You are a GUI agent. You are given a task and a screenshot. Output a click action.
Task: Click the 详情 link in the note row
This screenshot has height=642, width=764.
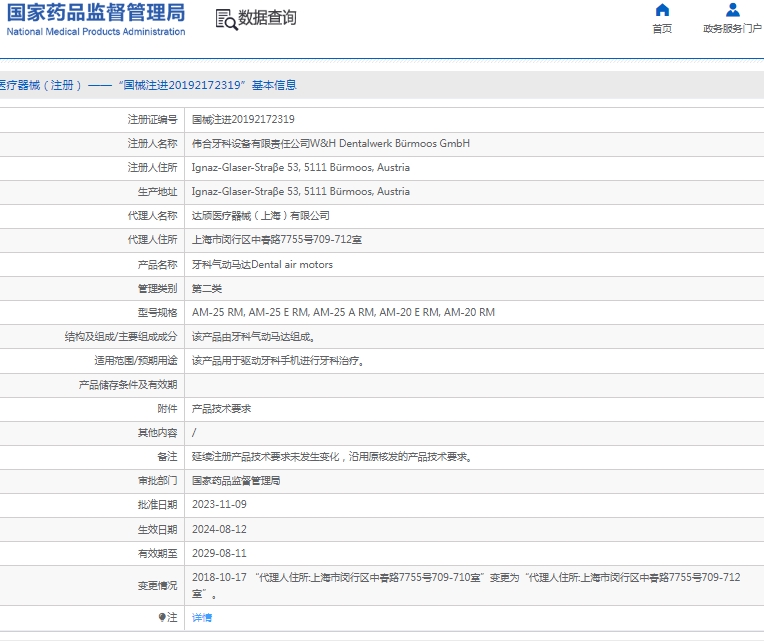click(x=202, y=618)
